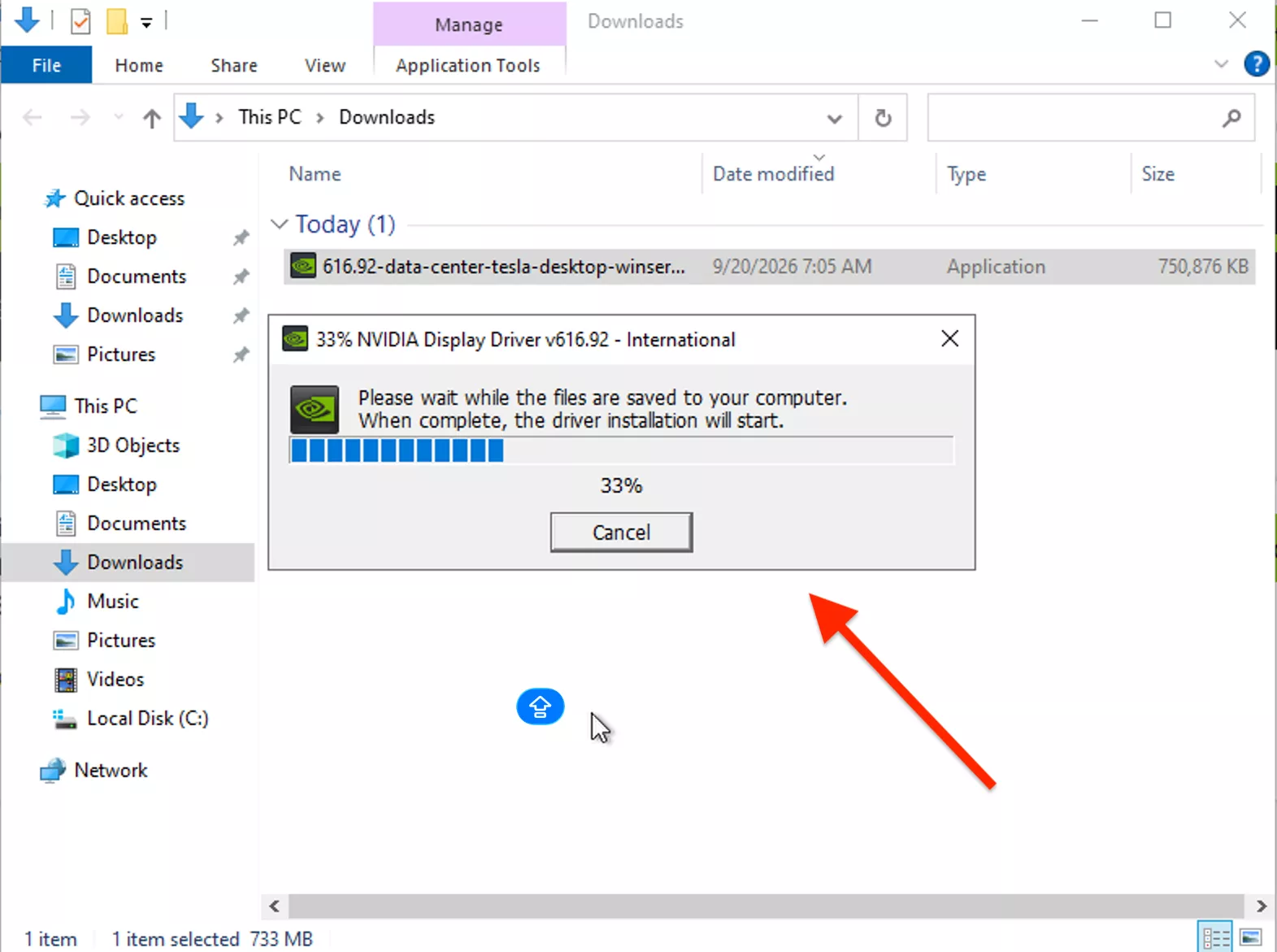This screenshot has height=952, width=1277.
Task: Click the pin icon beside Quick access Desktop
Action: pyautogui.click(x=241, y=238)
